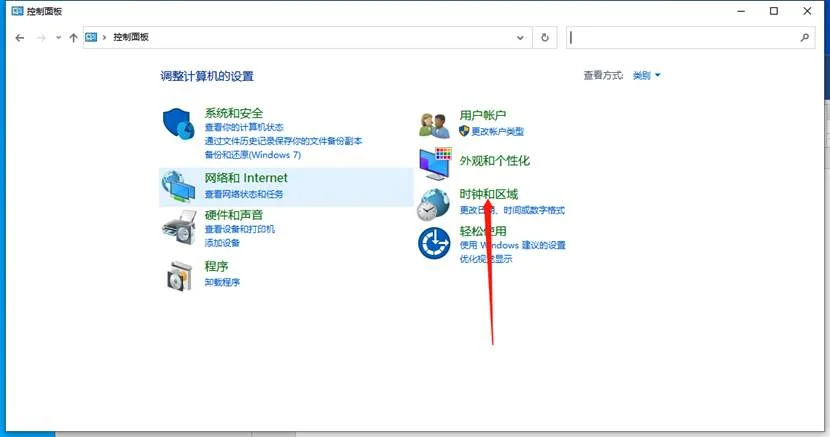
Task: Open the Appearance and Personalization monitor icon
Action: pos(435,163)
